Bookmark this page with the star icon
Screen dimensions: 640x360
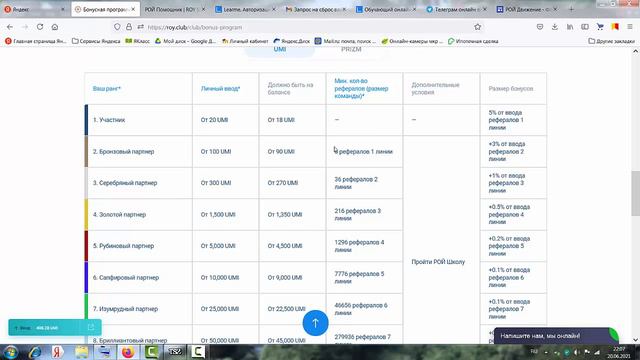[478, 27]
